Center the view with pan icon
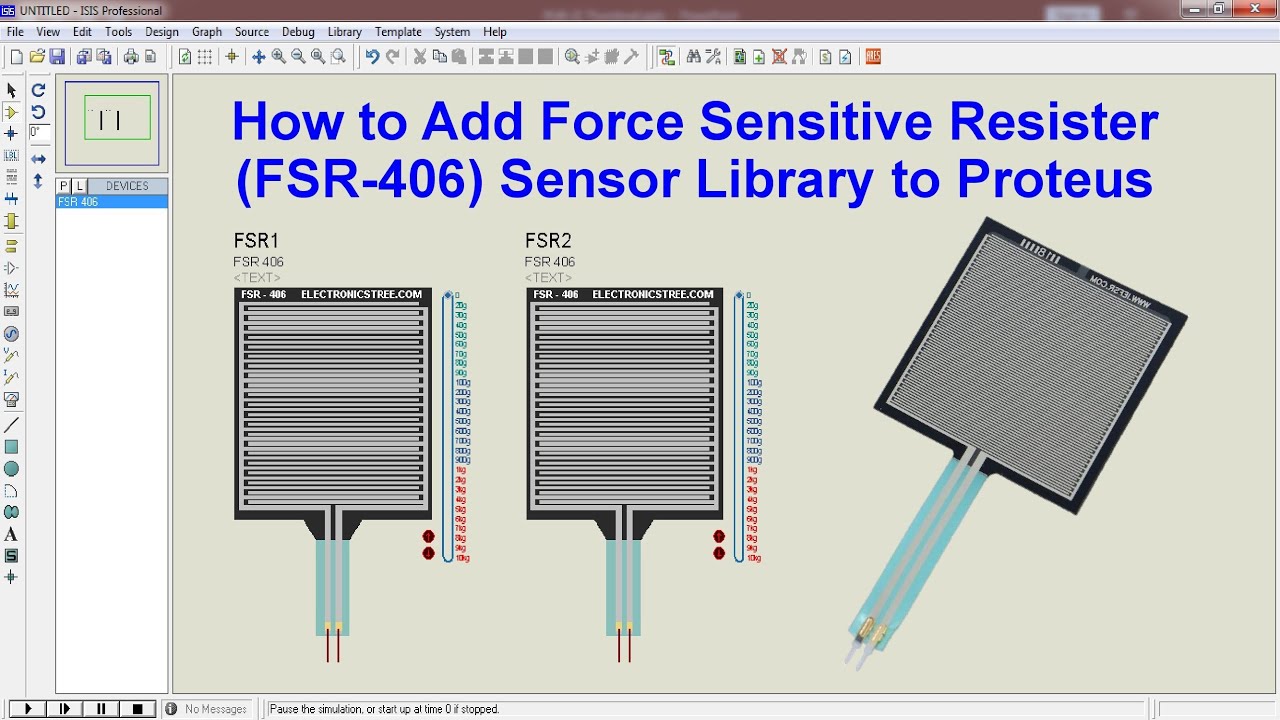1280x720 pixels. pos(258,57)
